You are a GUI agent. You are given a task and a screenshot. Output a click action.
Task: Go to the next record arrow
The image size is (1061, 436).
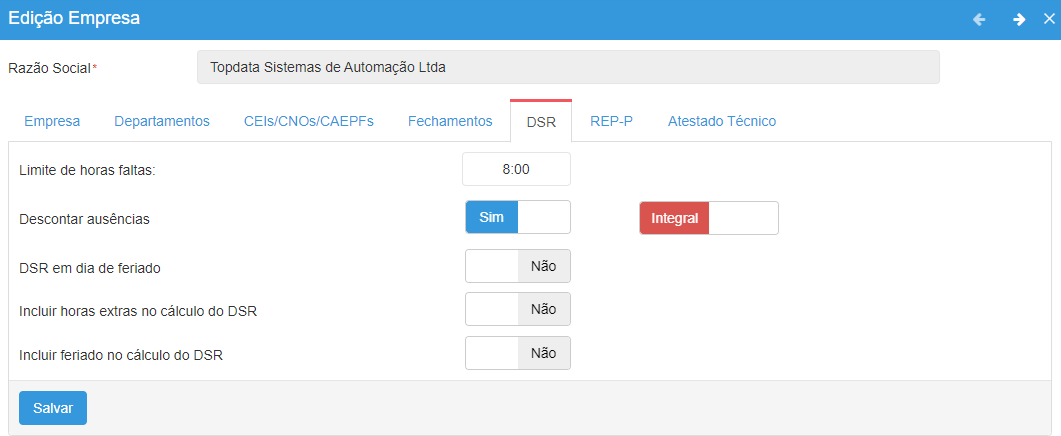[1018, 19]
